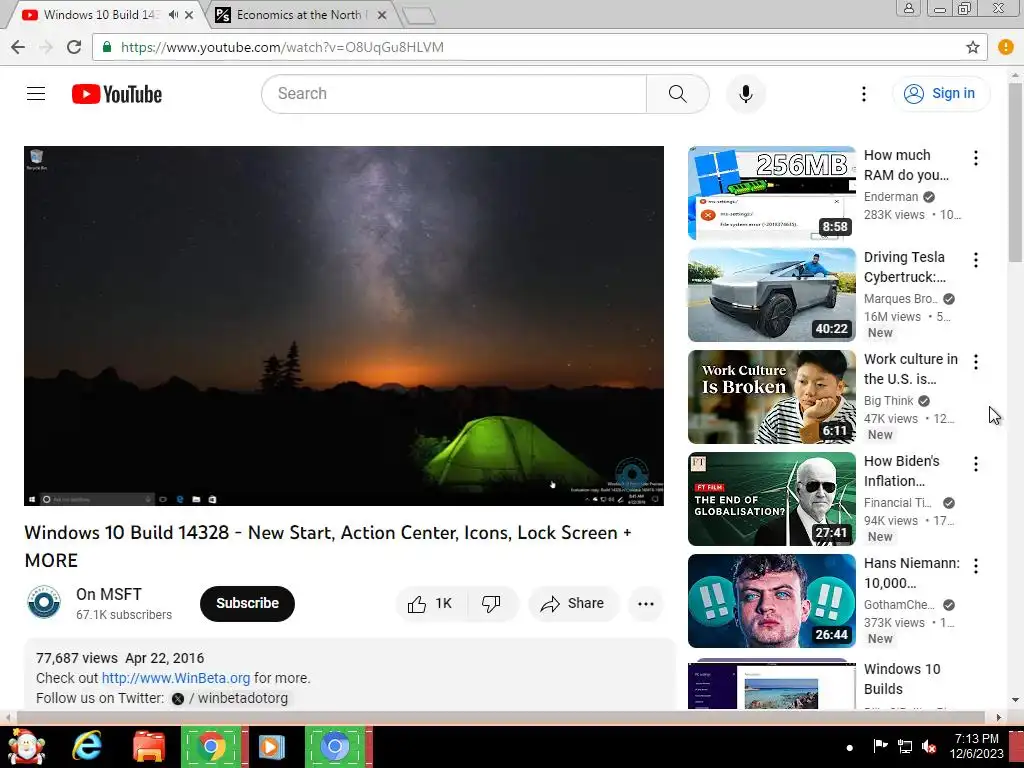This screenshot has width=1024, height=768.
Task: Click the Santa start button
Action: coord(26,746)
